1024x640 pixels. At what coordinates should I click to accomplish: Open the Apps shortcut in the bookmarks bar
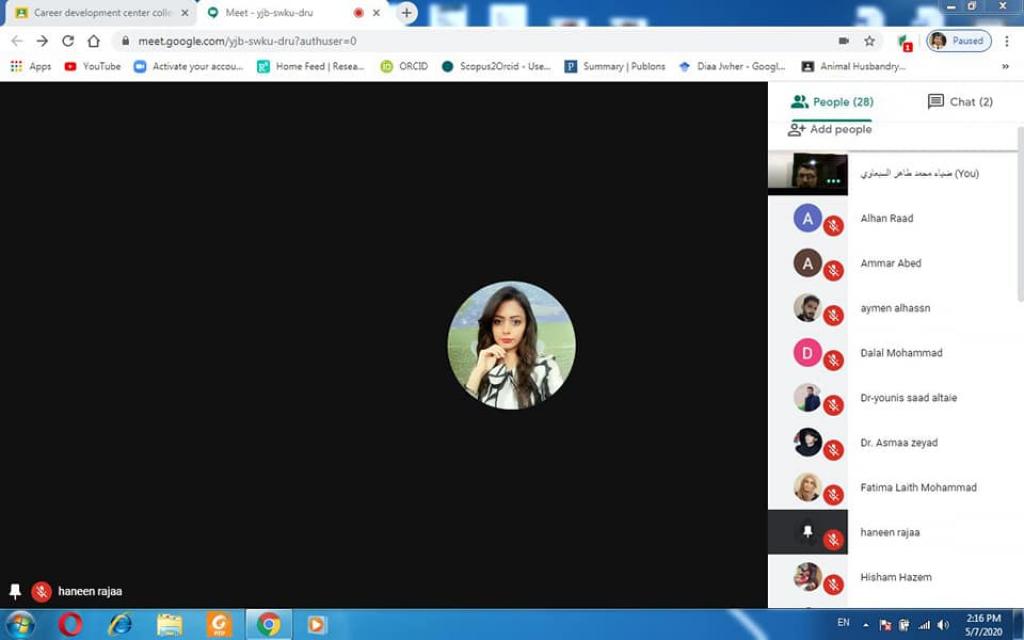point(31,66)
